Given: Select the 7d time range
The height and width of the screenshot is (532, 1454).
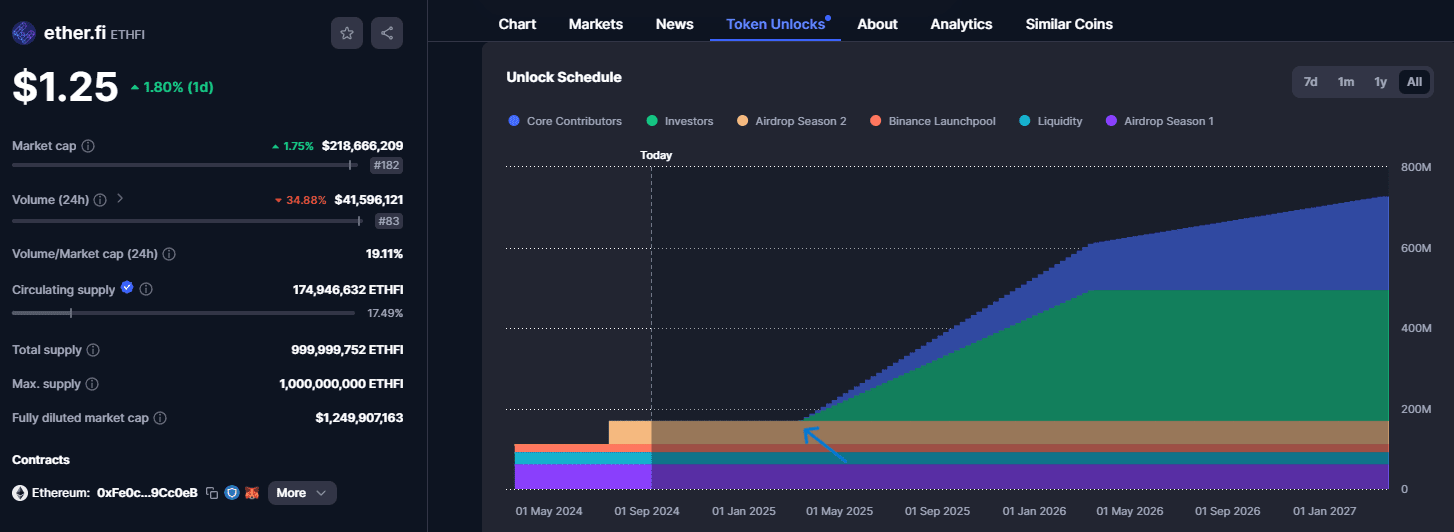Looking at the screenshot, I should [x=1310, y=82].
